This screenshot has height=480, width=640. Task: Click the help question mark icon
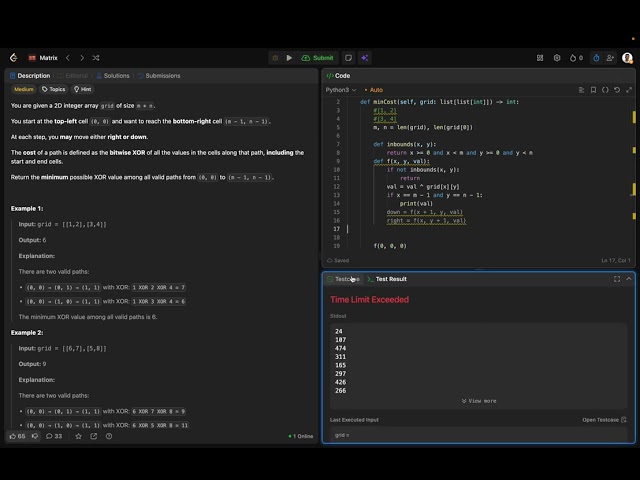coord(109,436)
